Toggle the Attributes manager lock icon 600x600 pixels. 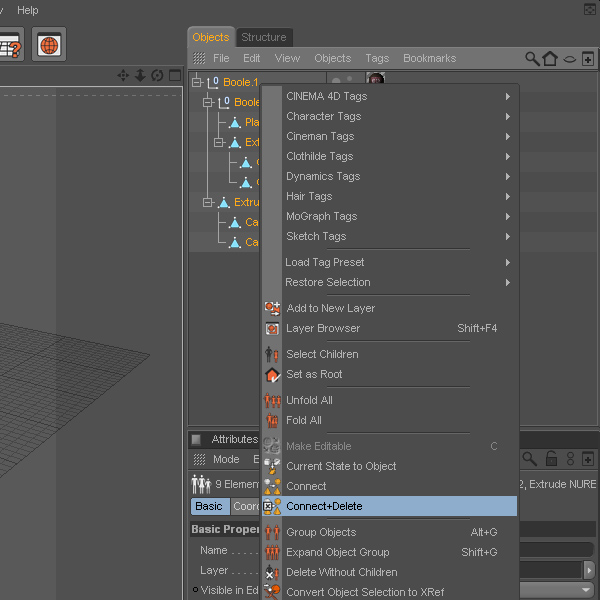(x=551, y=458)
